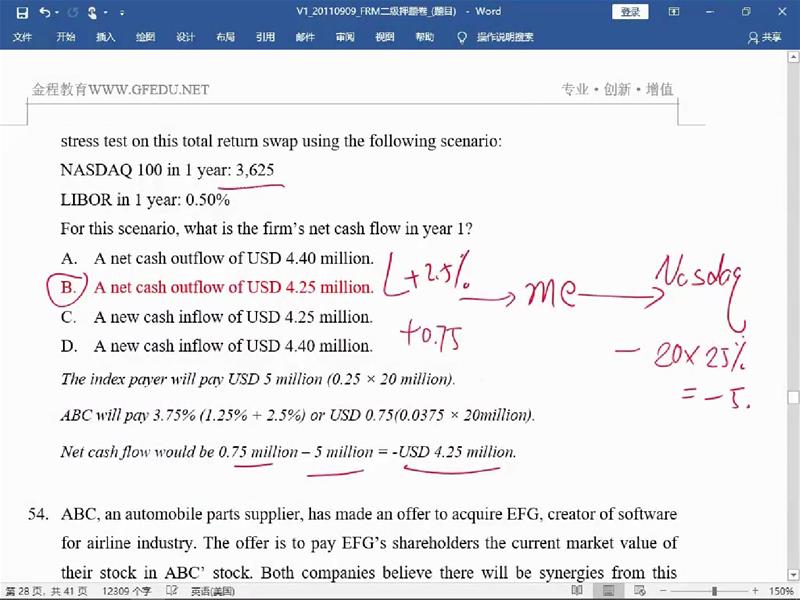Open the 邮件 Mailings tab

[305, 37]
